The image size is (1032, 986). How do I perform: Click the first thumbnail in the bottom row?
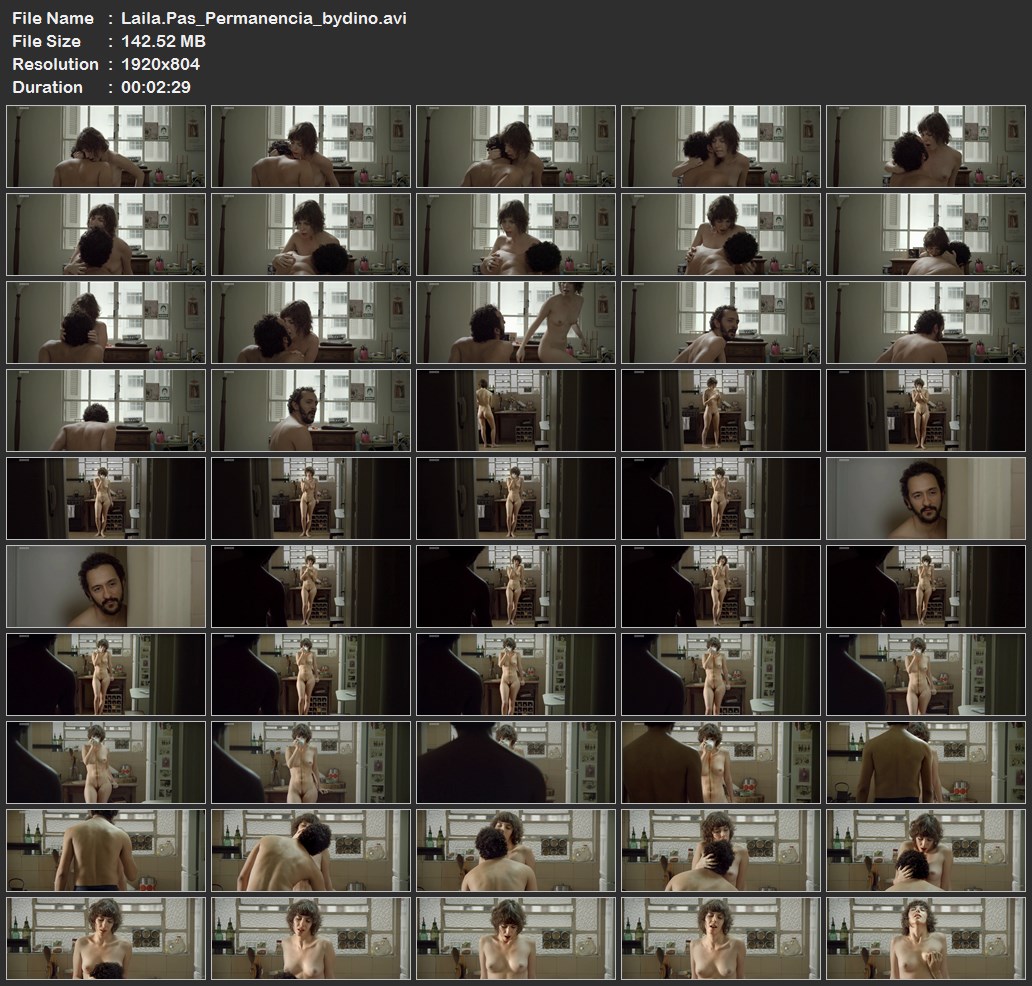[x=106, y=938]
